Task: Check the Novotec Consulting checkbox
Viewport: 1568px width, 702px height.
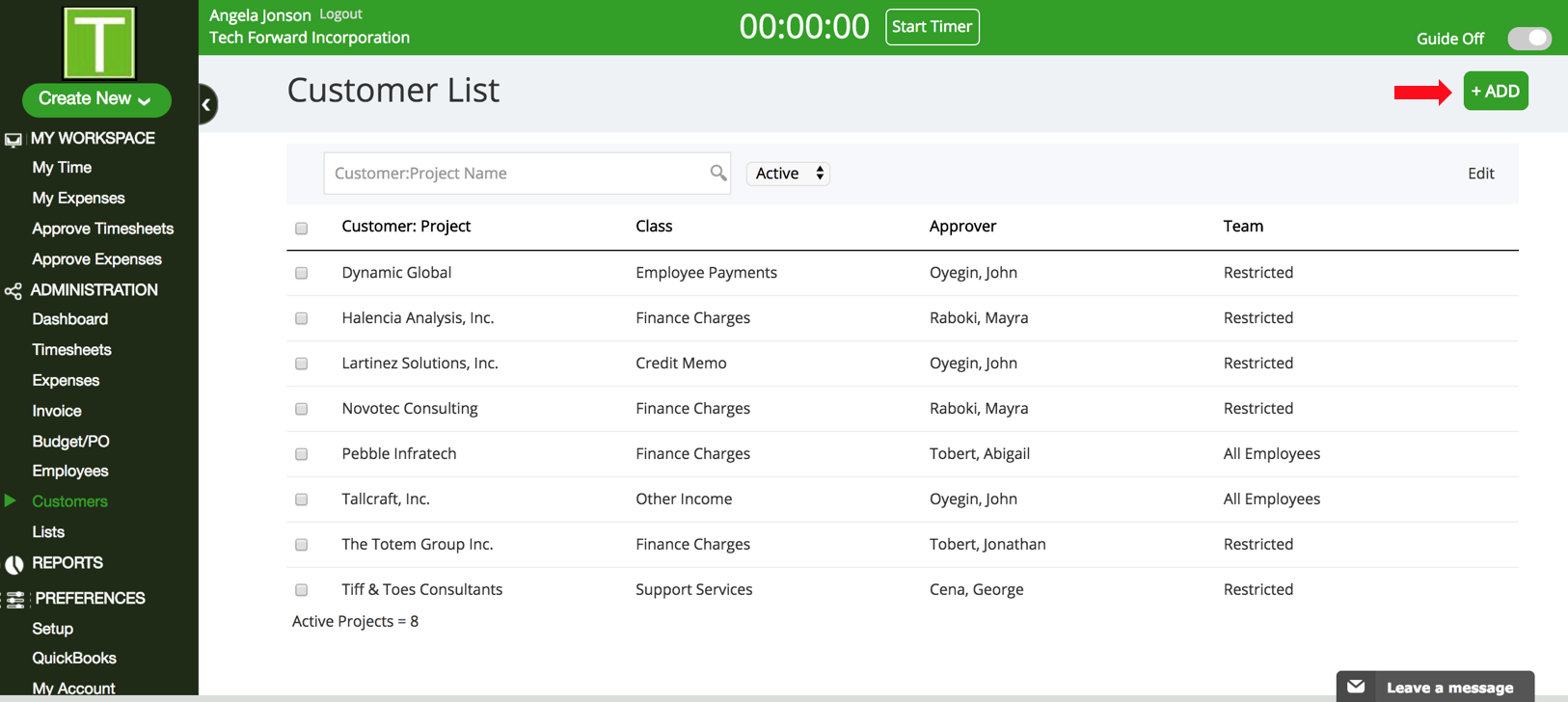Action: [x=302, y=409]
